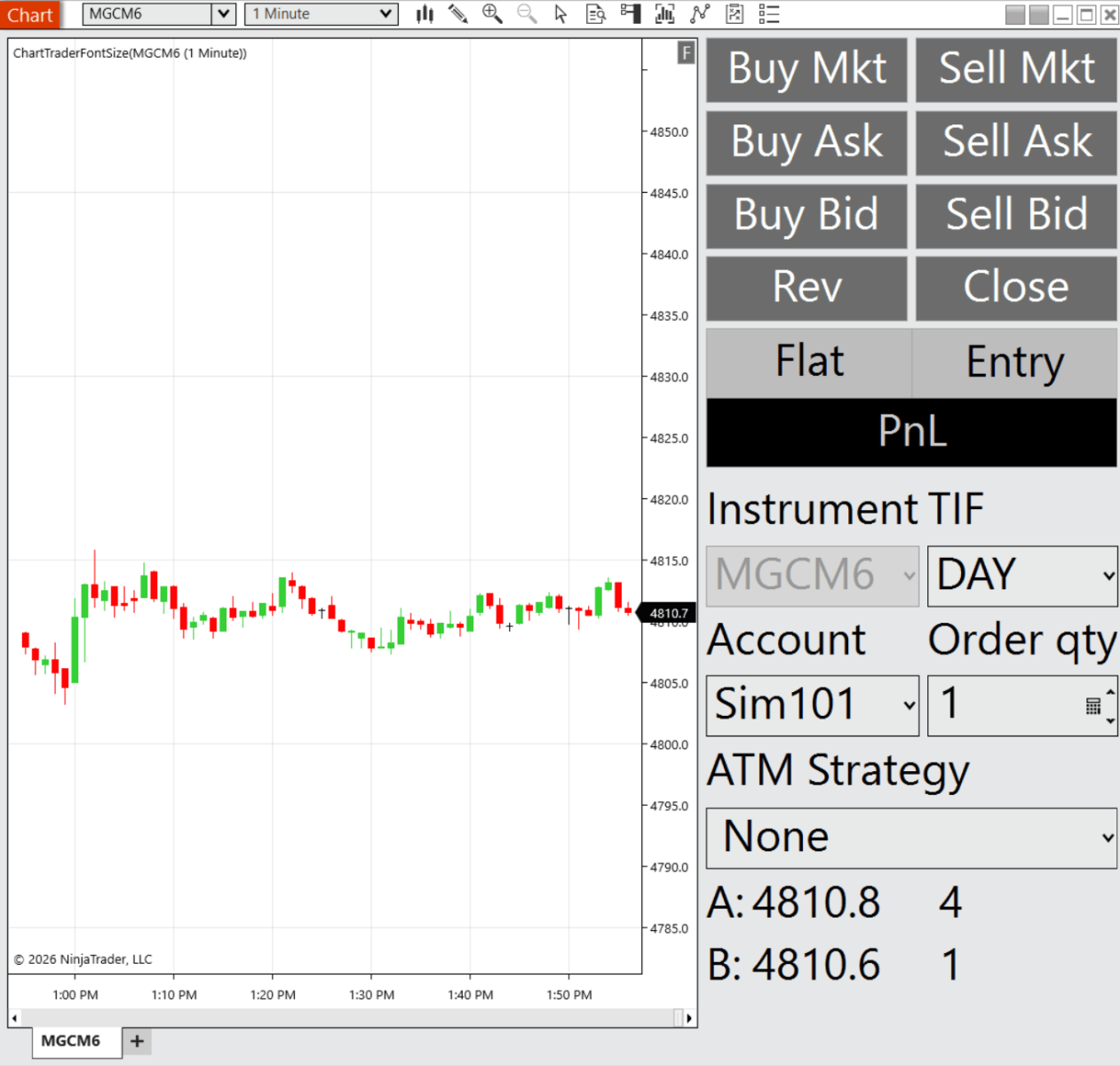Click the horizontal scrollbar left arrow
Screen dimensions: 1120x1066
point(14,1018)
